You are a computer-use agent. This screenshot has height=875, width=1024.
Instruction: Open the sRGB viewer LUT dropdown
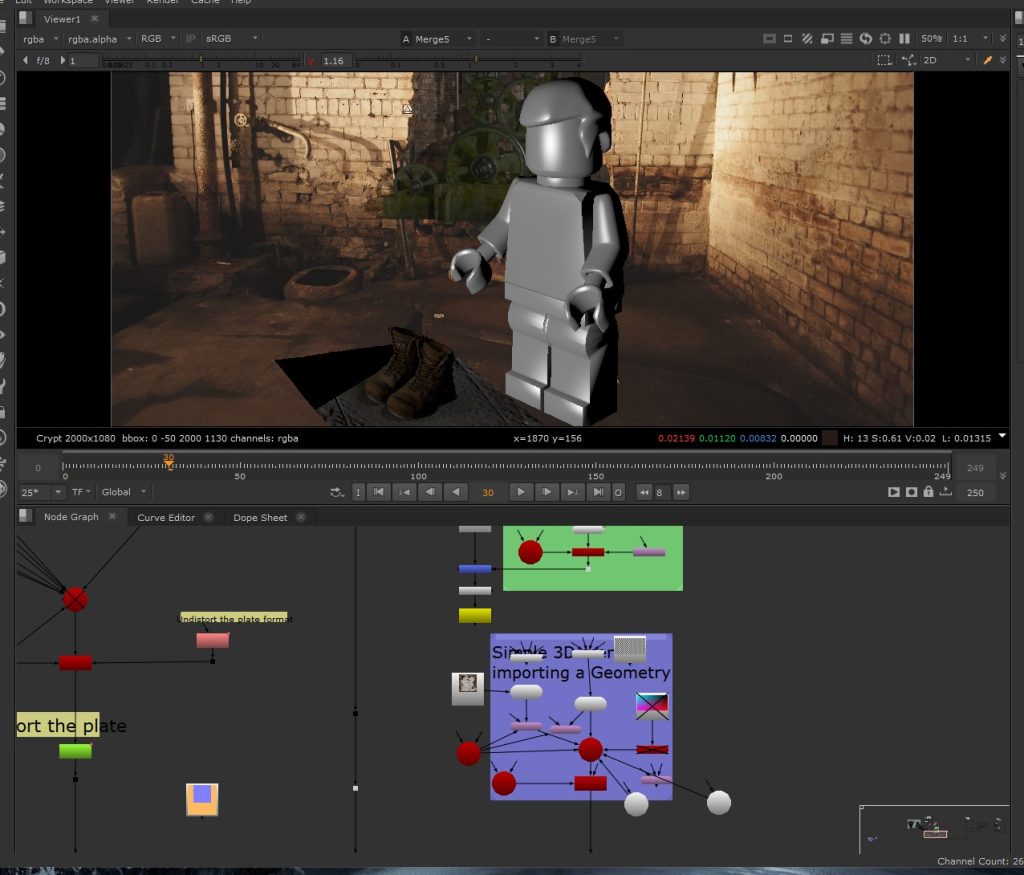[x=232, y=39]
